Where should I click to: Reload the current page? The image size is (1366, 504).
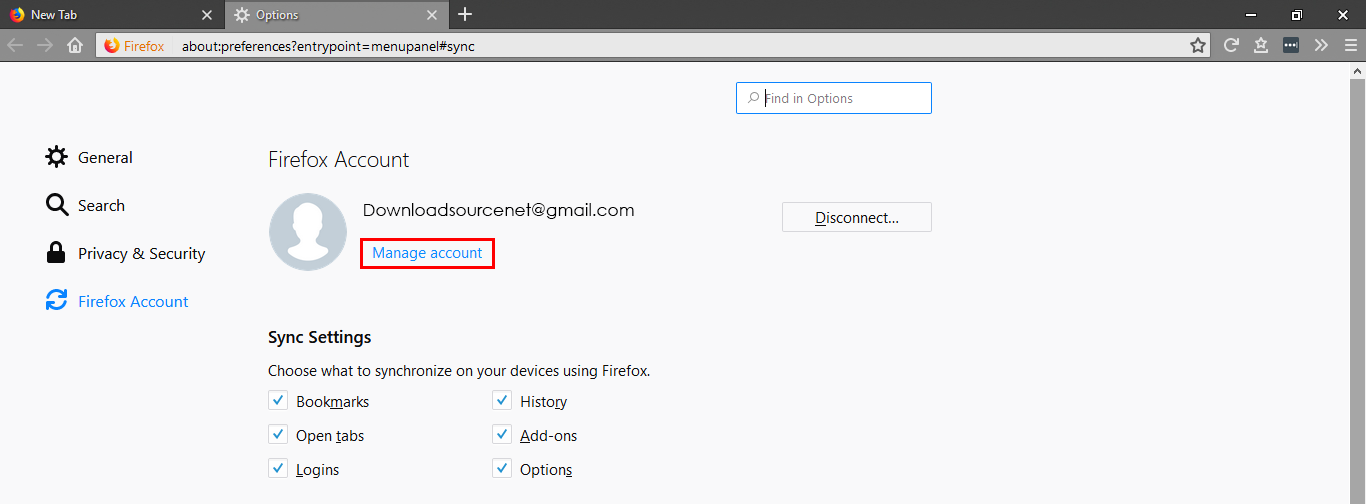click(1232, 46)
